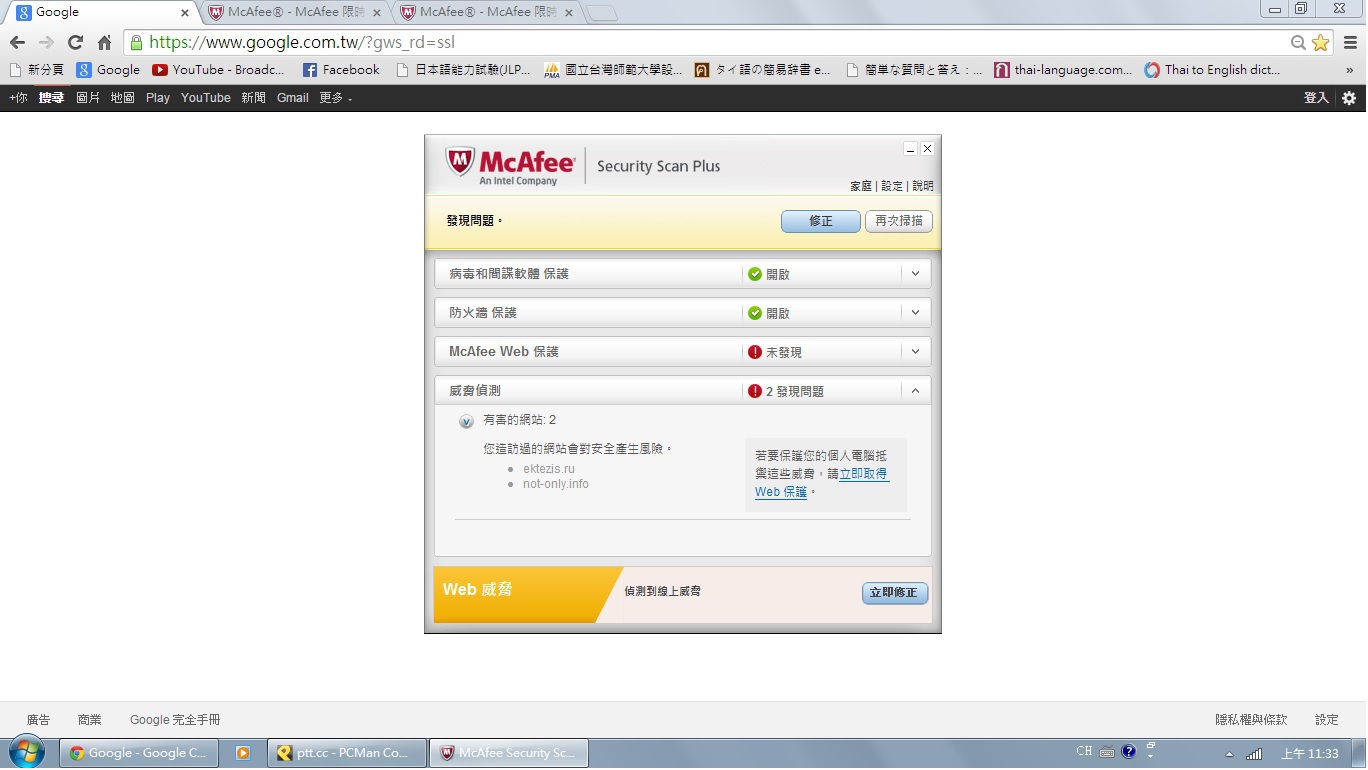Open 地圖 in Google bar
Screen dimensions: 1368x770
[122, 98]
